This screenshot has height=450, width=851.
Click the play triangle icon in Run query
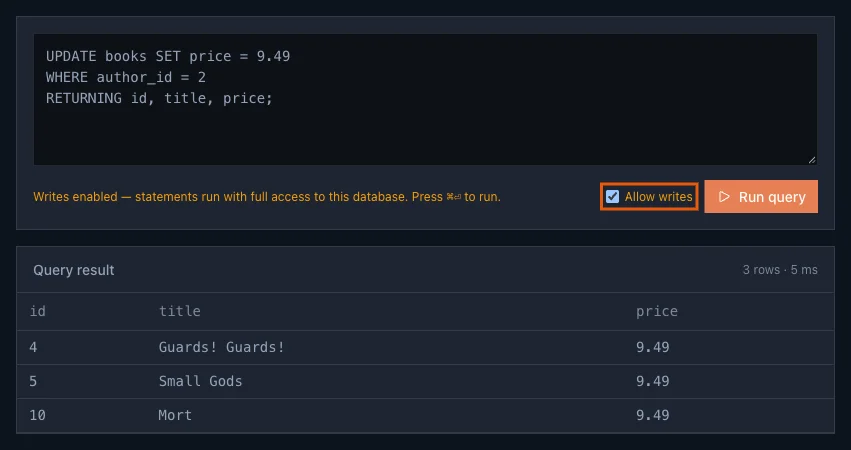[724, 197]
